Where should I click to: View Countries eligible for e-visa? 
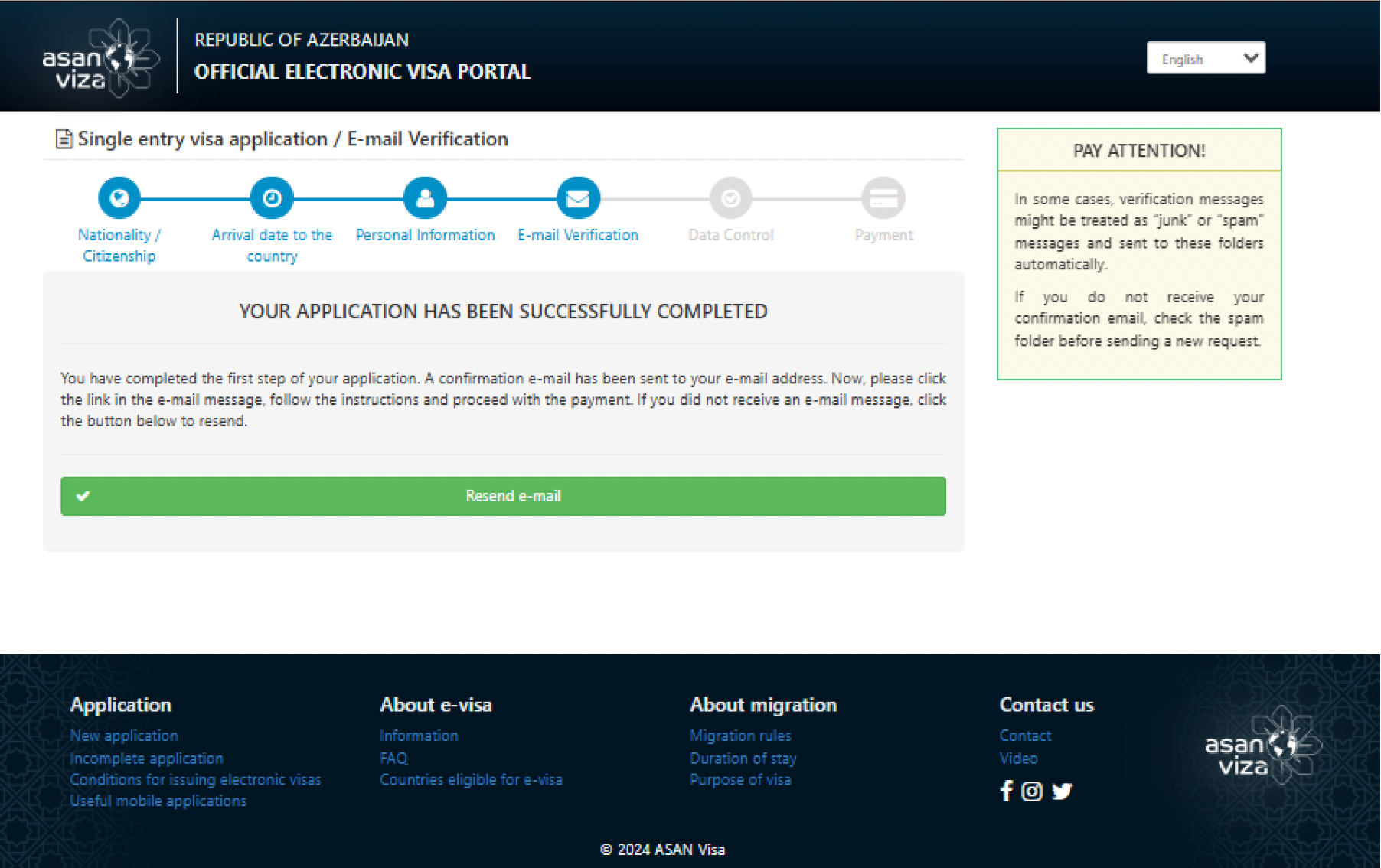pyautogui.click(x=471, y=780)
